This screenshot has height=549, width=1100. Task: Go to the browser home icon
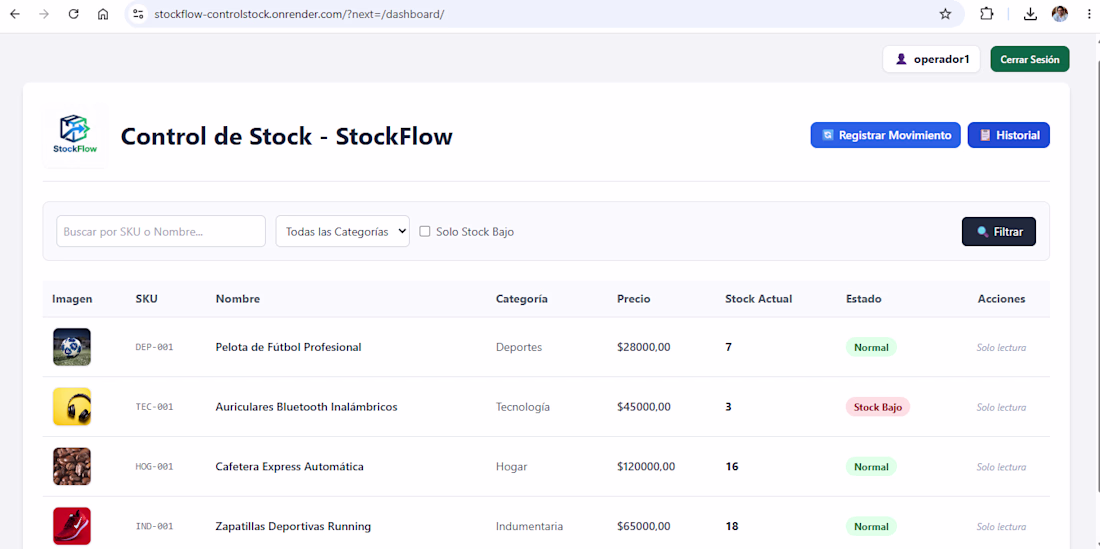point(103,14)
